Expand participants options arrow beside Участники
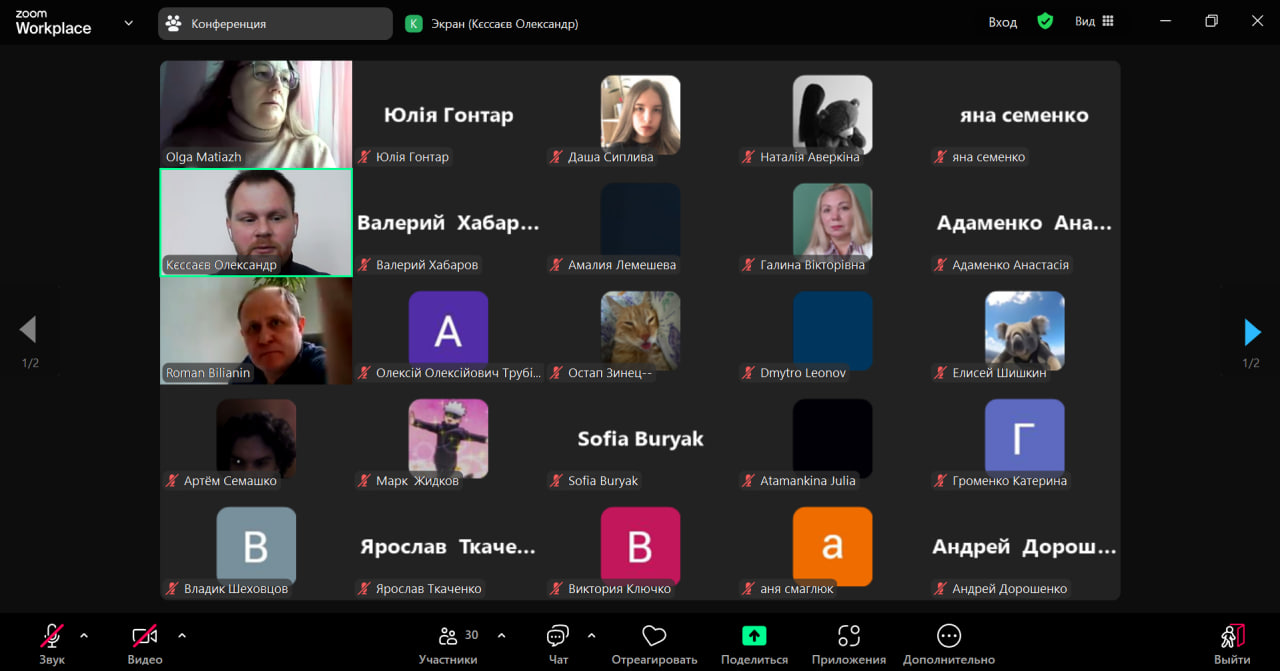 pyautogui.click(x=501, y=635)
